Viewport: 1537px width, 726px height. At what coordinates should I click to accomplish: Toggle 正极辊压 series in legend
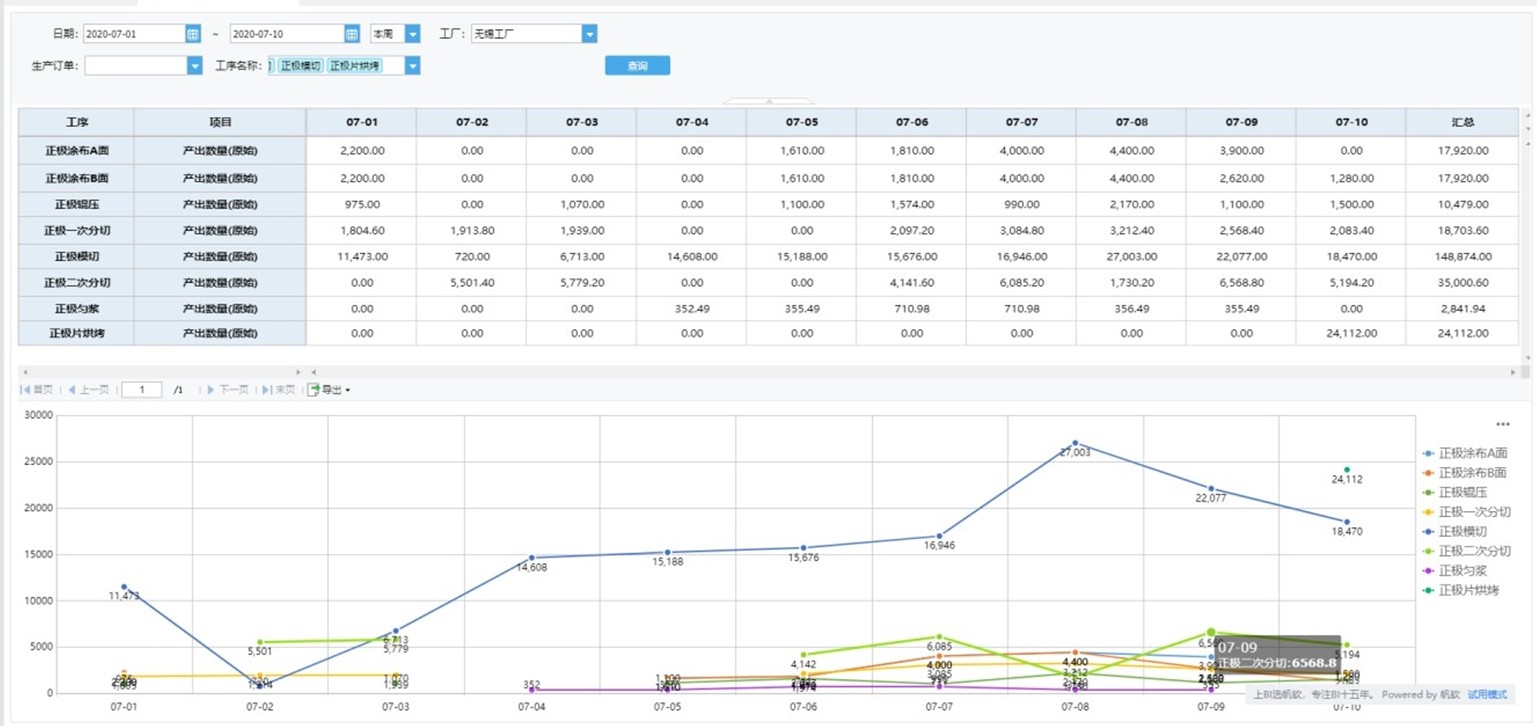coord(1457,492)
